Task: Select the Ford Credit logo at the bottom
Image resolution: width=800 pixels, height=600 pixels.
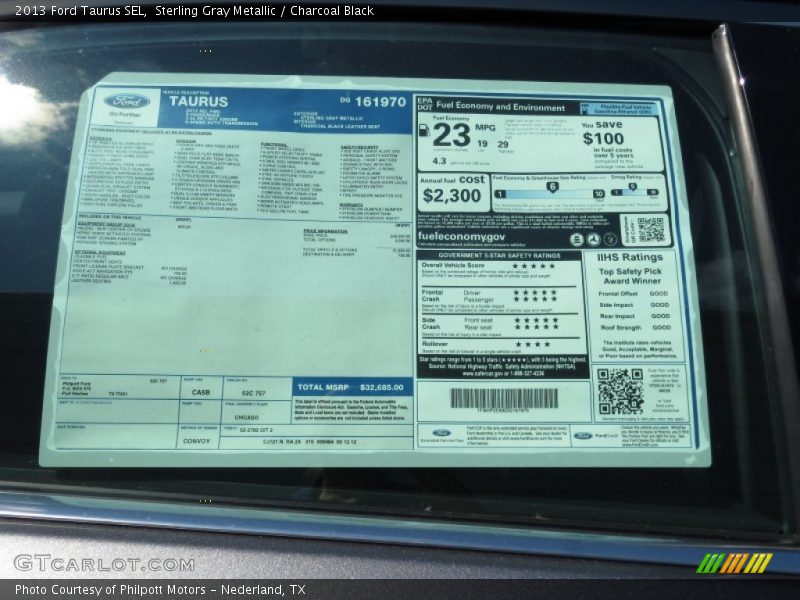Action: (x=584, y=435)
